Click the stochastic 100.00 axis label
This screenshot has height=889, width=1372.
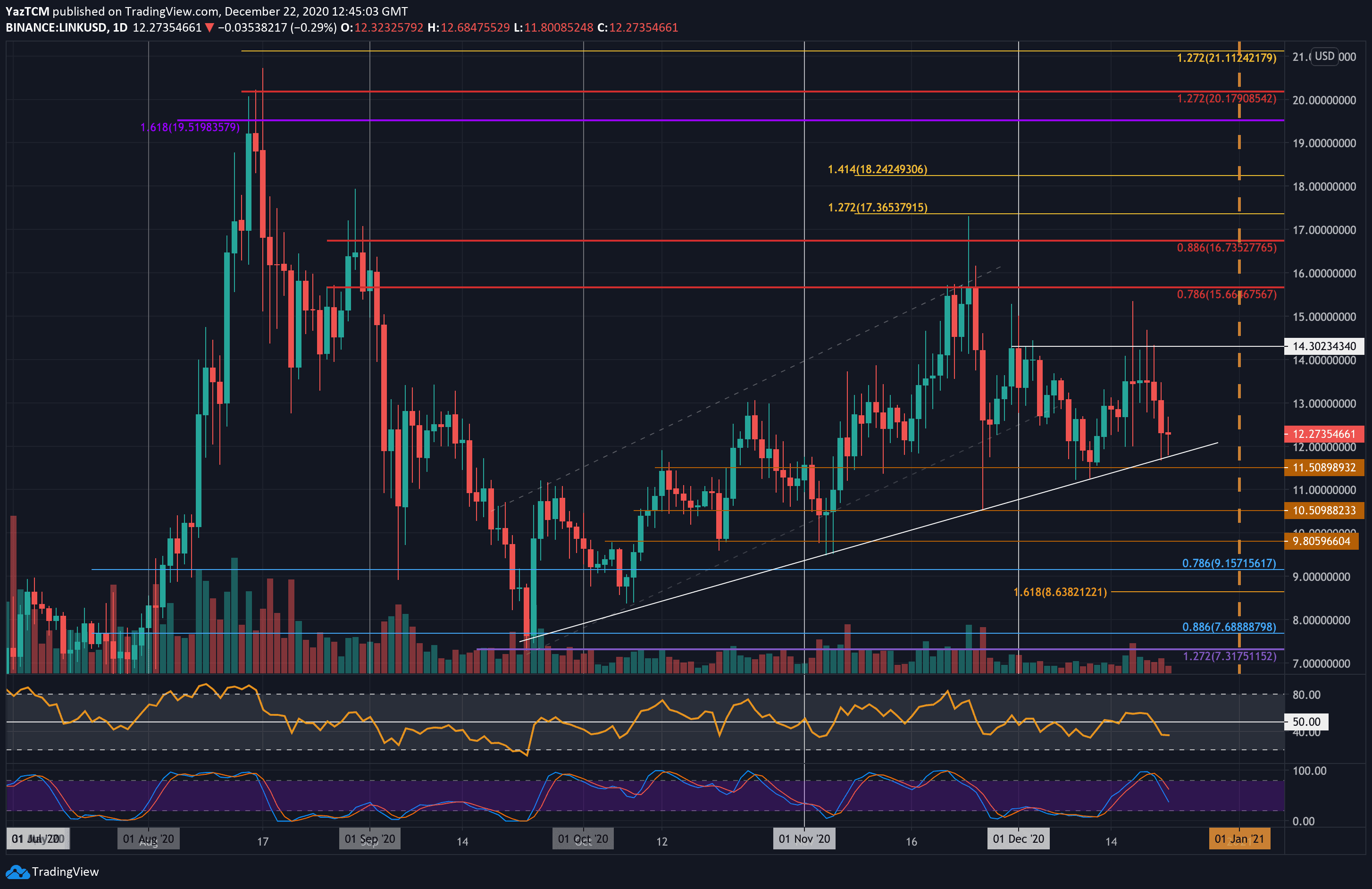pyautogui.click(x=1309, y=771)
